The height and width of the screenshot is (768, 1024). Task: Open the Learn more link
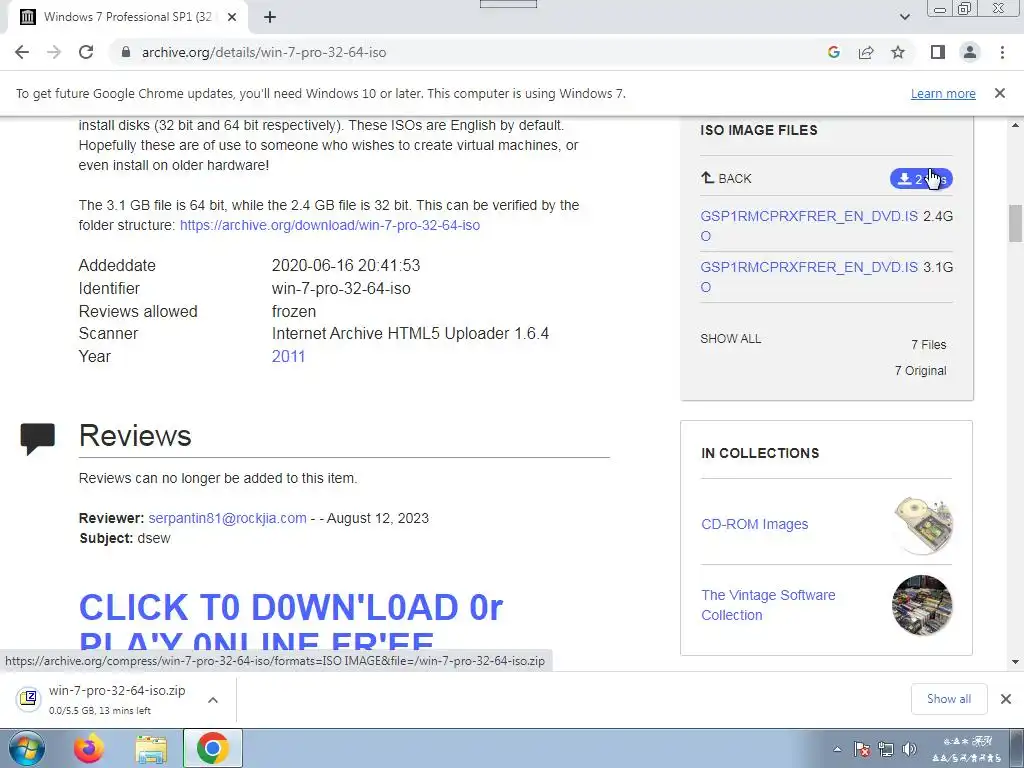pos(943,93)
